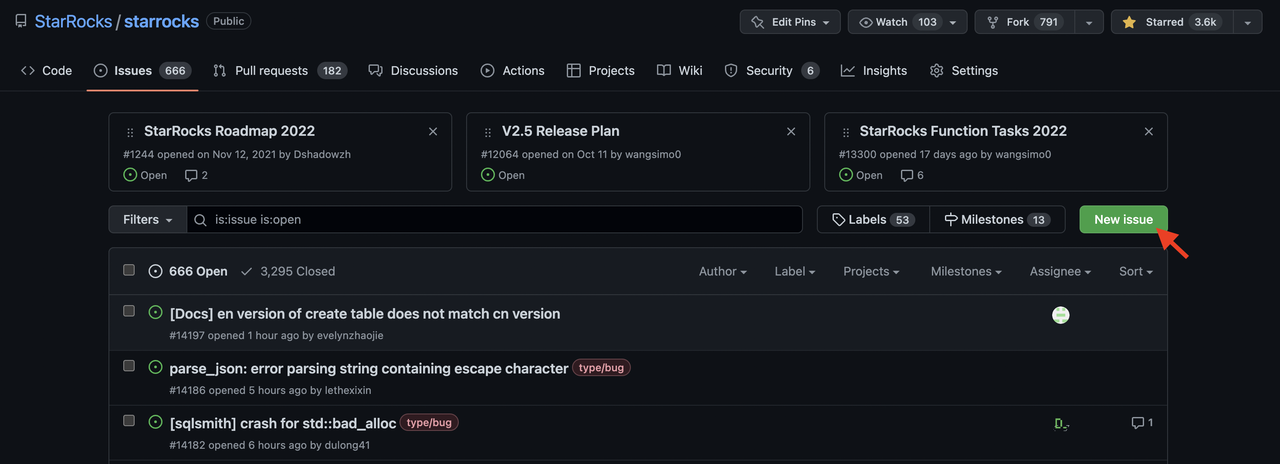This screenshot has width=1280, height=464.
Task: Open author dulong41 issues link
Action: (347, 445)
